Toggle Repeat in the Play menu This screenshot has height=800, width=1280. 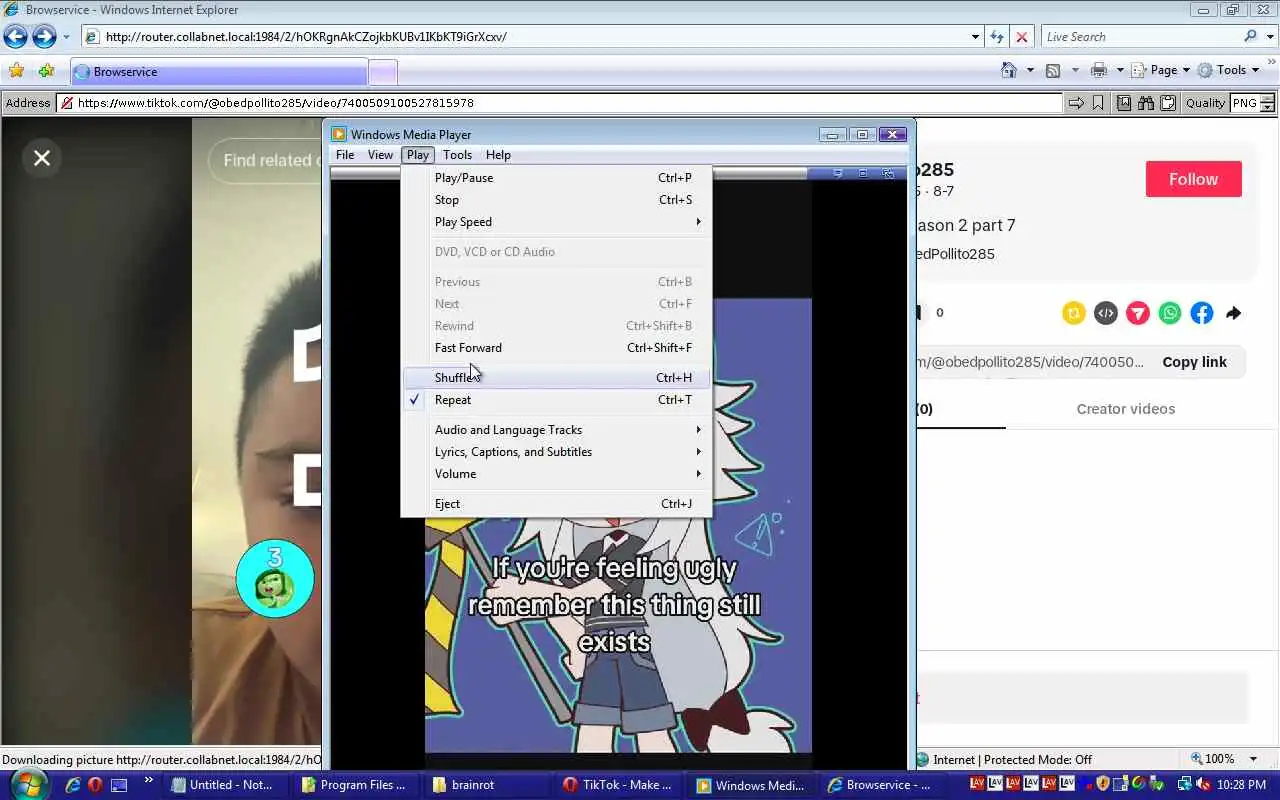[x=556, y=400]
